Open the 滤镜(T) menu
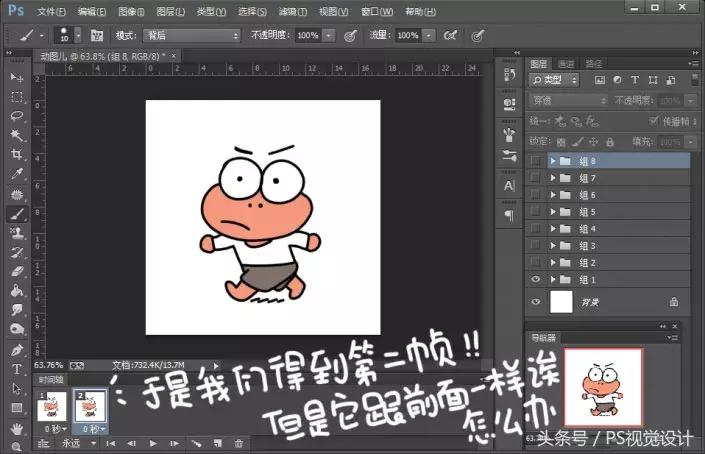Viewport: 705px width, 454px height. coord(293,12)
